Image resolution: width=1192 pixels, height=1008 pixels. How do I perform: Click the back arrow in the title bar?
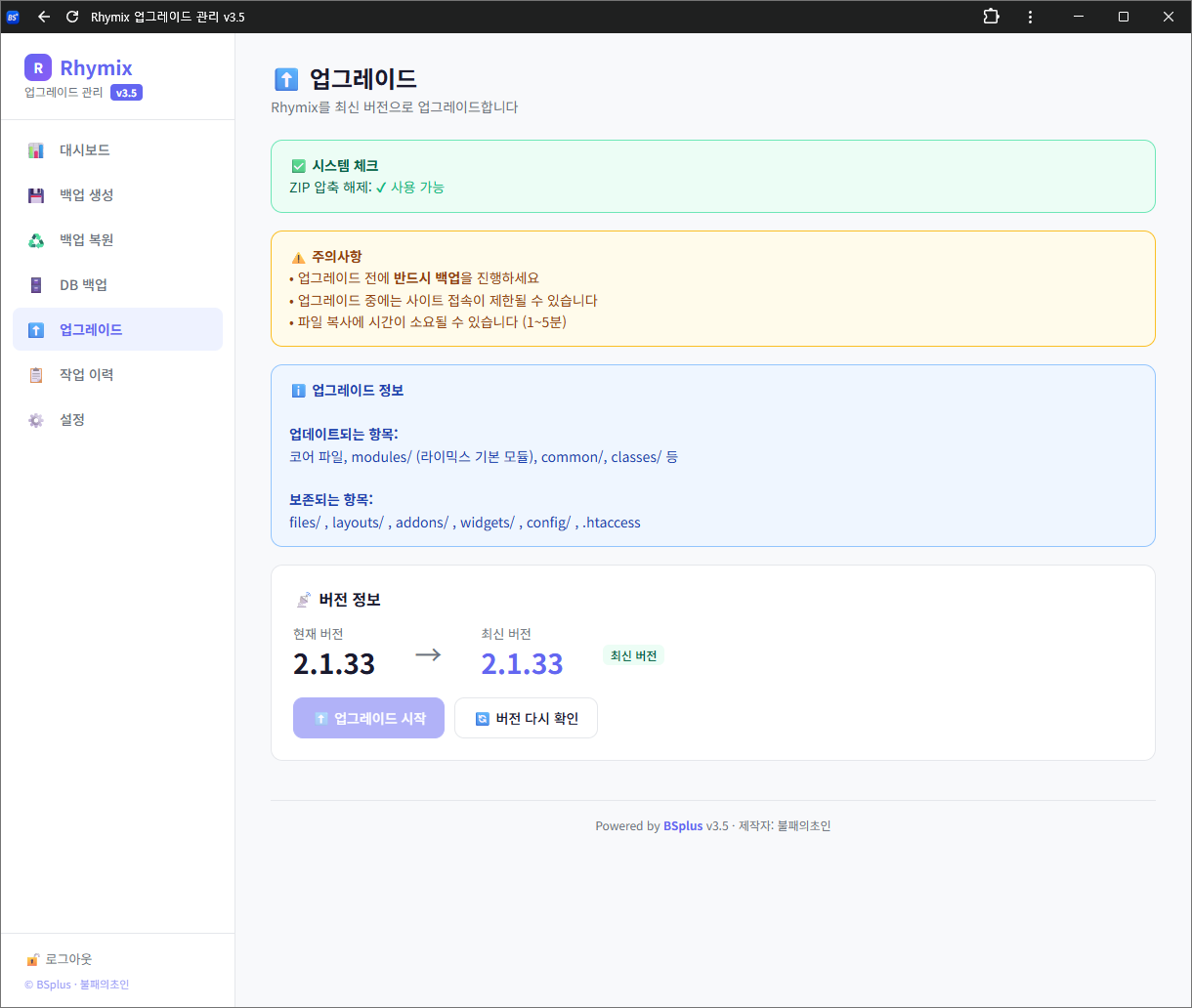pyautogui.click(x=44, y=17)
